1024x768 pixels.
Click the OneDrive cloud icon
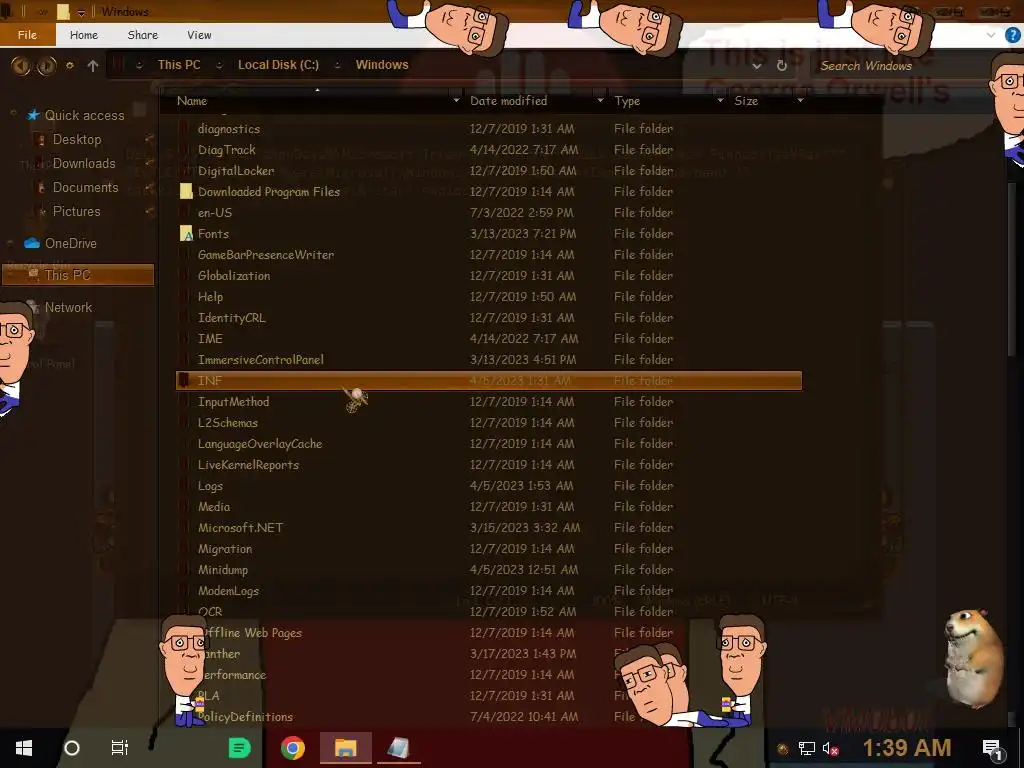(32, 244)
